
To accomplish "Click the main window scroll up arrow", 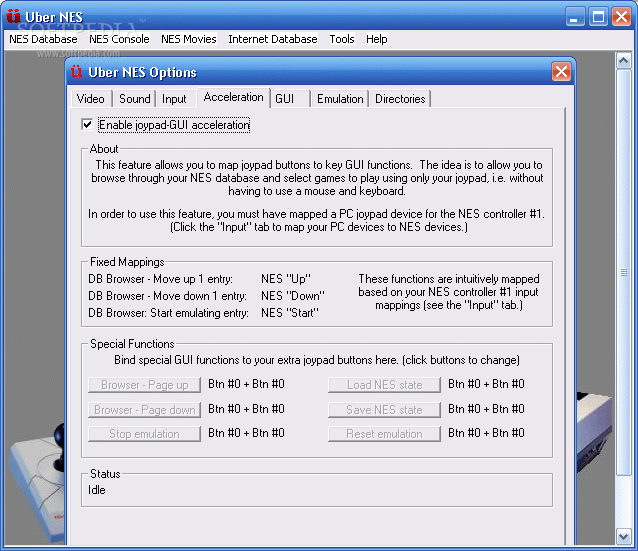I will (x=623, y=61).
